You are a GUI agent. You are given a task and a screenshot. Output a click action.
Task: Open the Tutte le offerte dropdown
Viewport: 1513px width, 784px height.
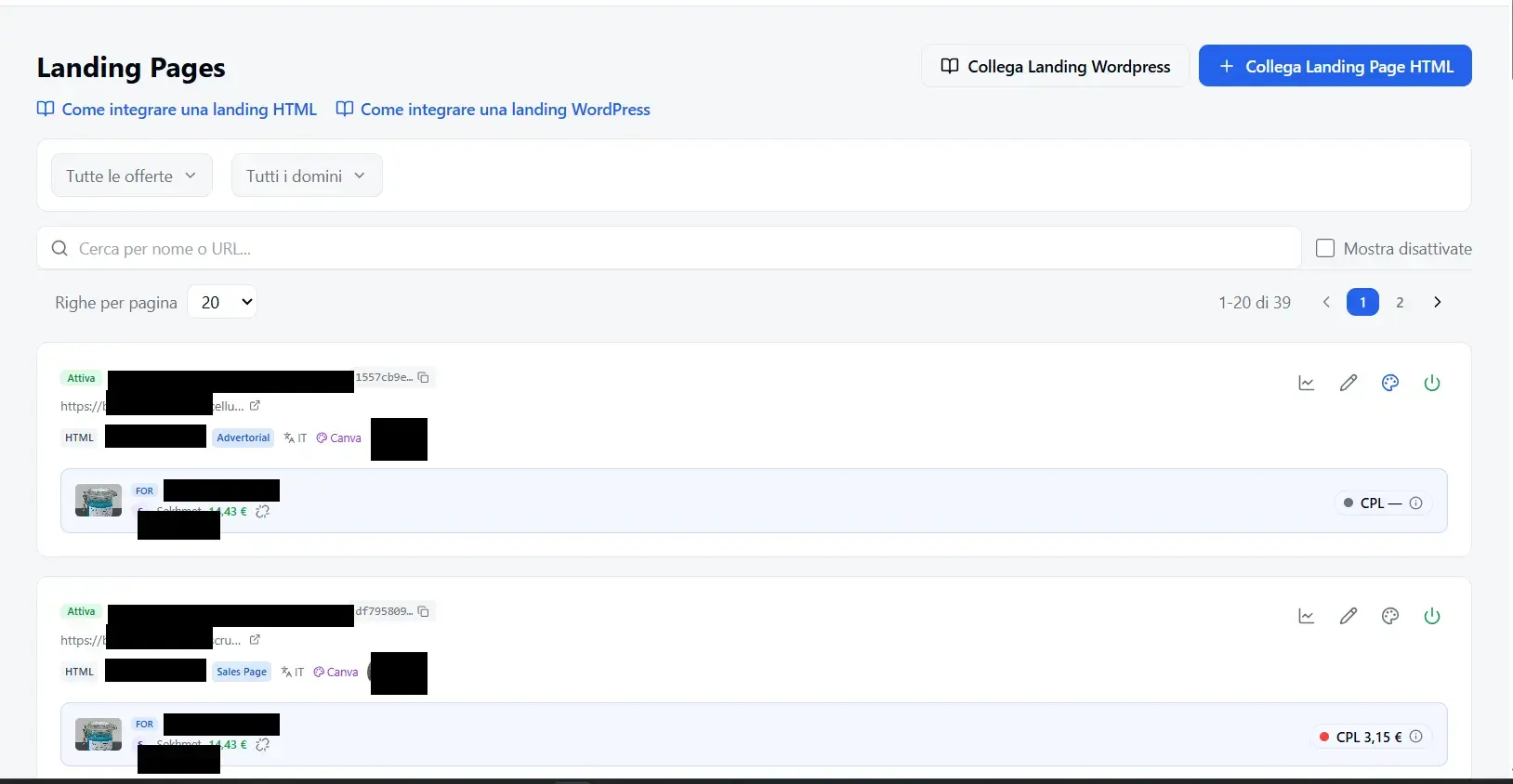coord(132,176)
